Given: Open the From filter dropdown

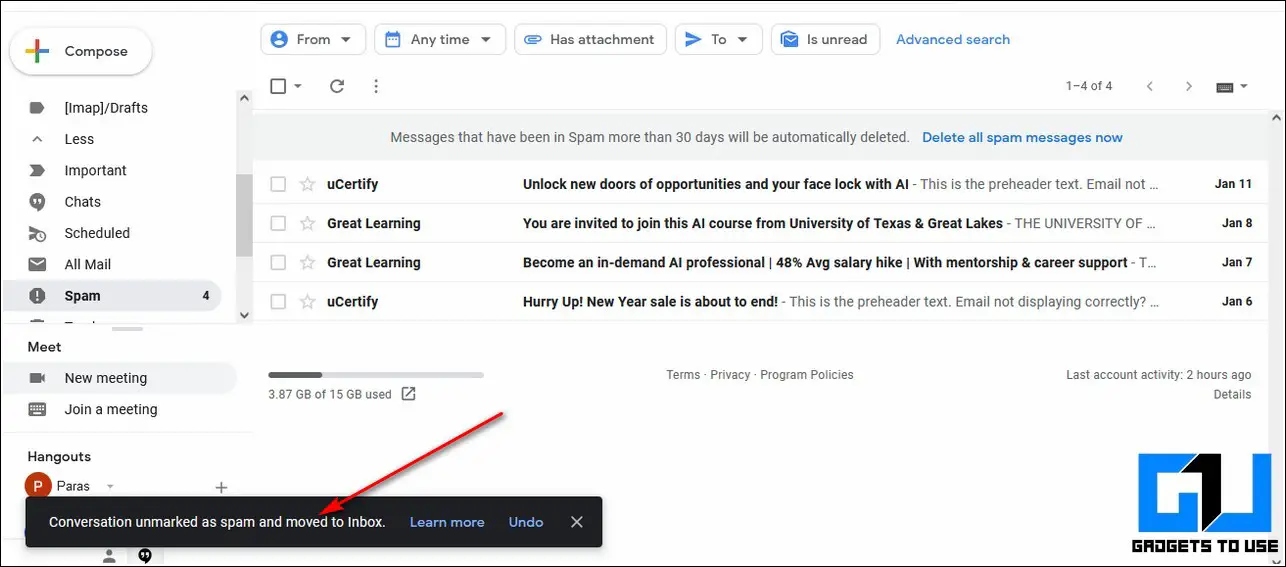Looking at the screenshot, I should pos(313,40).
